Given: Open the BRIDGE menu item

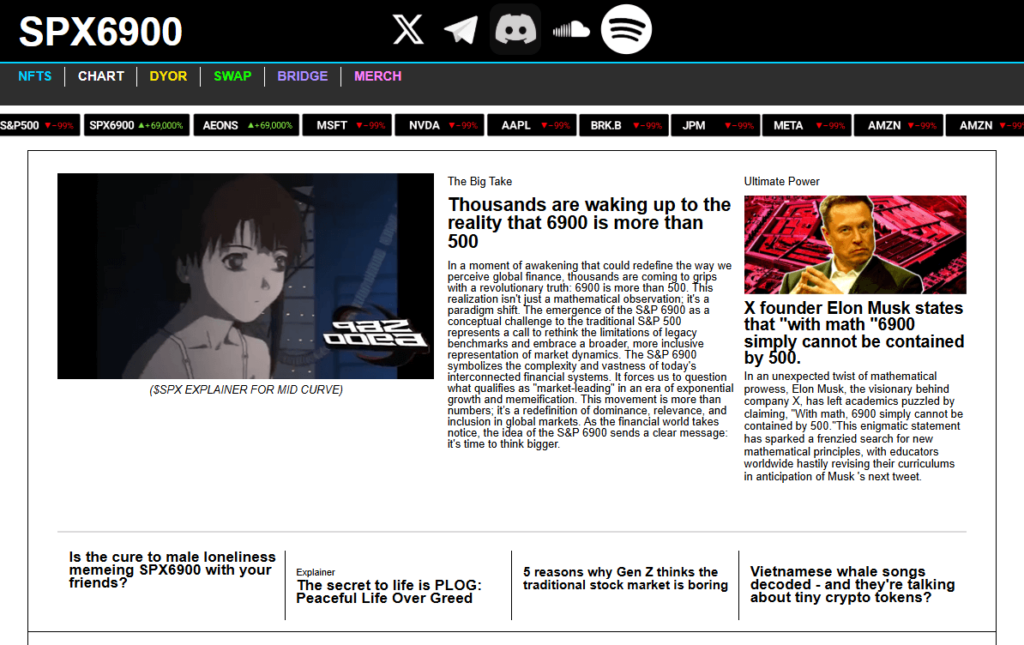Looking at the screenshot, I should (x=302, y=76).
